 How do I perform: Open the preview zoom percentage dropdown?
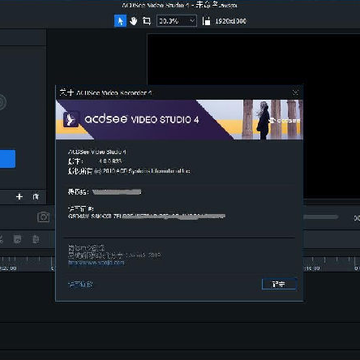(x=176, y=21)
